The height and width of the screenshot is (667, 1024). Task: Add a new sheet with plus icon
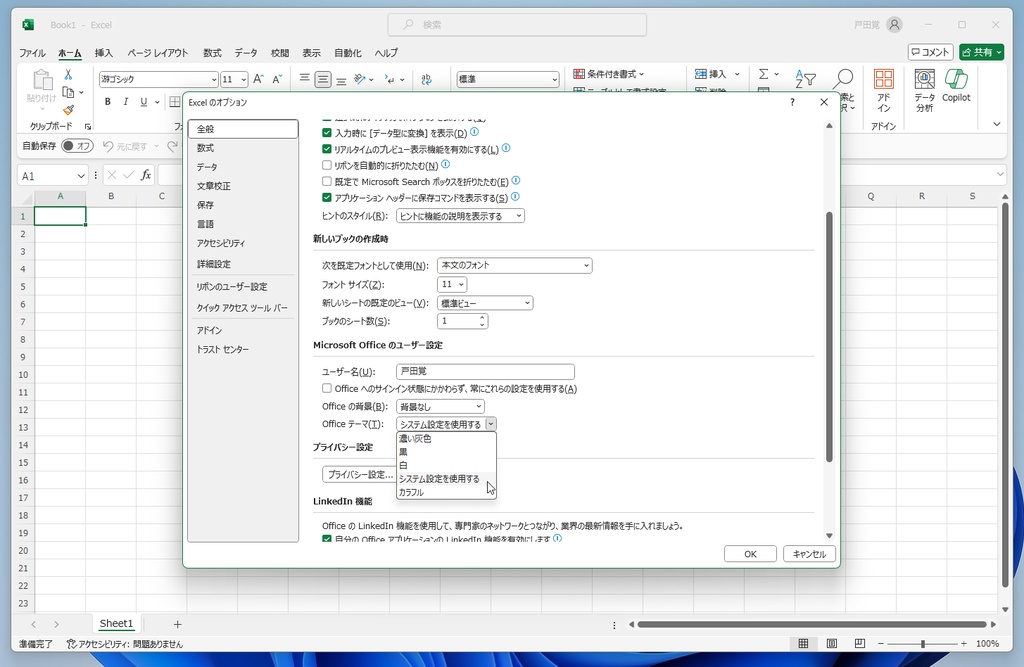click(x=177, y=625)
